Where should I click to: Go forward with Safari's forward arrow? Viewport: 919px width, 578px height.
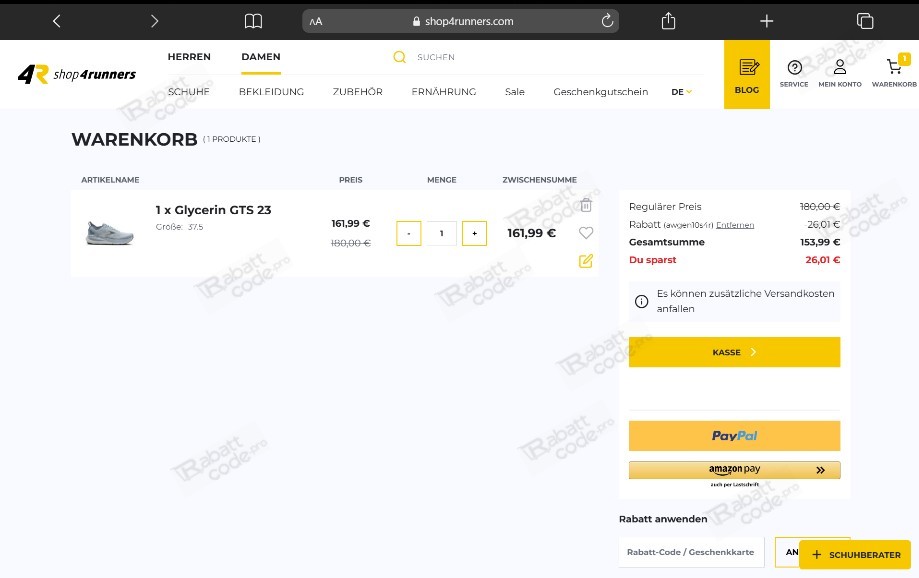pyautogui.click(x=154, y=21)
